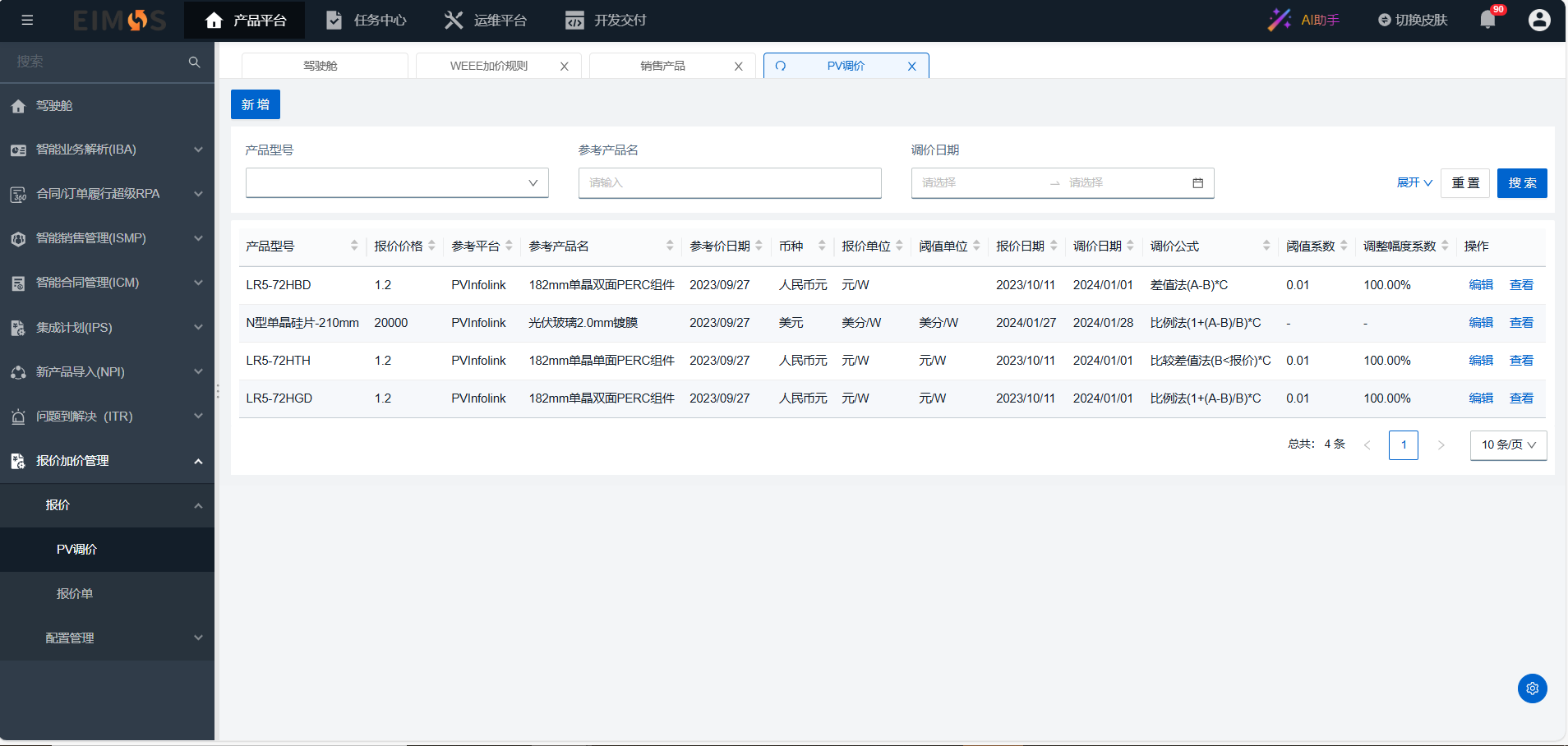Edit the LR5-72HGD row
This screenshot has width=1568, height=746.
1481,398
